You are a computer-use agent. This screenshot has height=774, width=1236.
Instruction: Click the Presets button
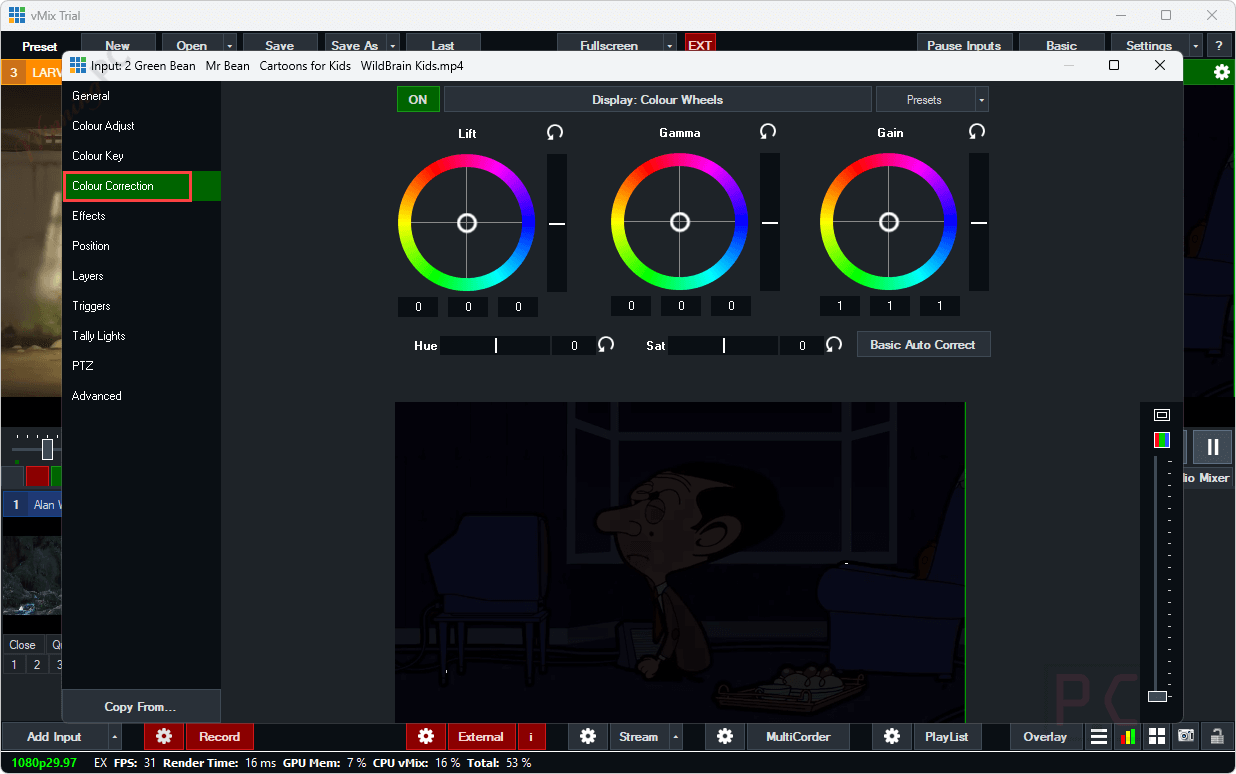point(925,99)
